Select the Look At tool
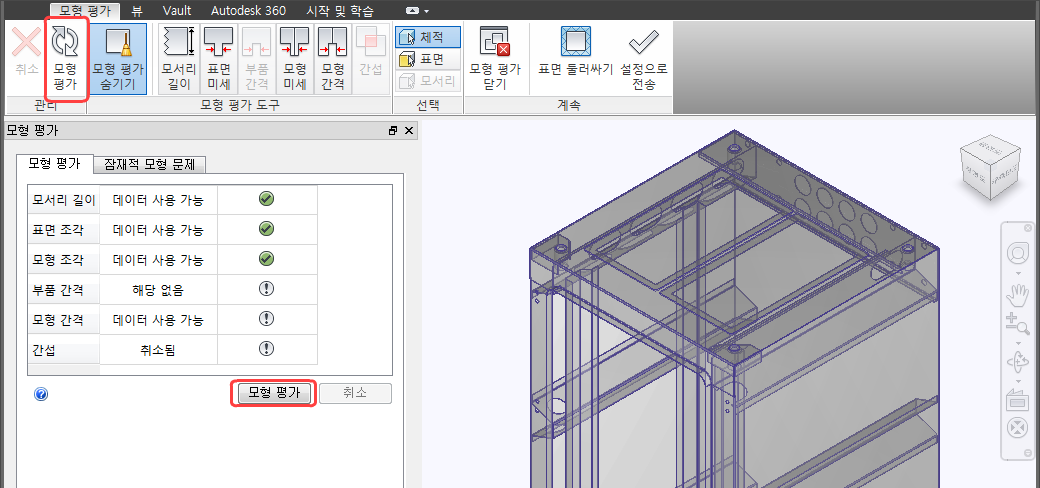 (1017, 401)
